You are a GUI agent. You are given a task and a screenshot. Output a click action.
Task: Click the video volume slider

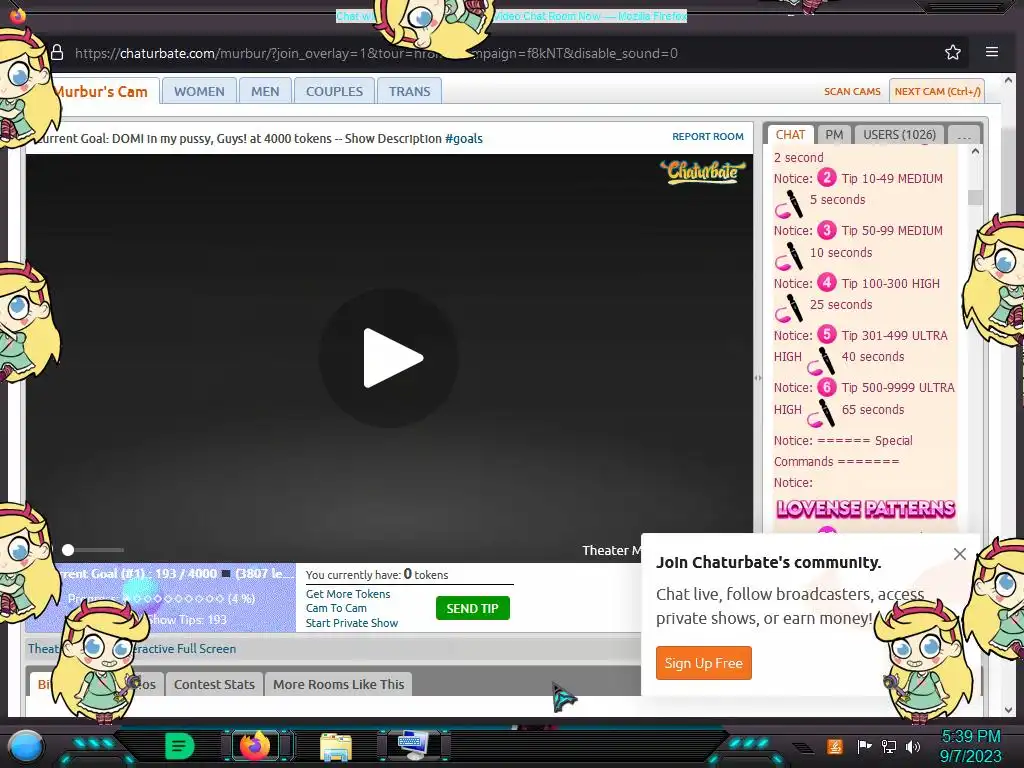coord(93,550)
